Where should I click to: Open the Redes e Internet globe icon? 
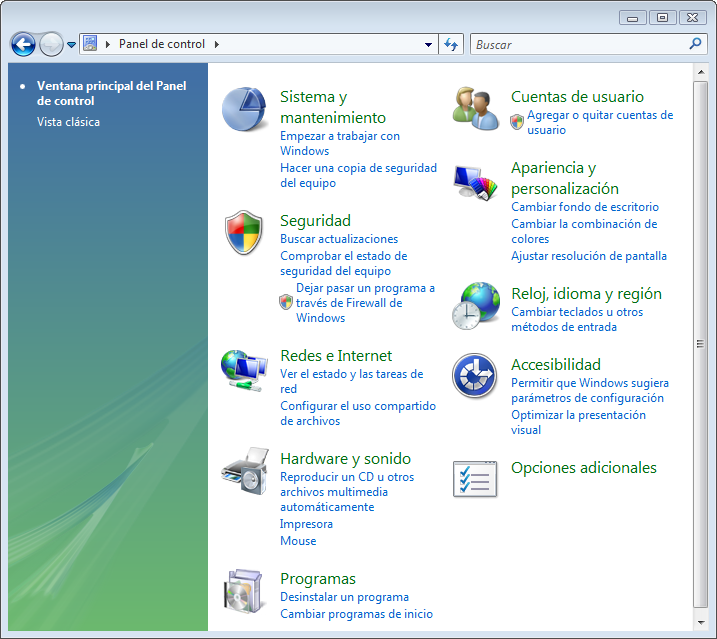244,371
